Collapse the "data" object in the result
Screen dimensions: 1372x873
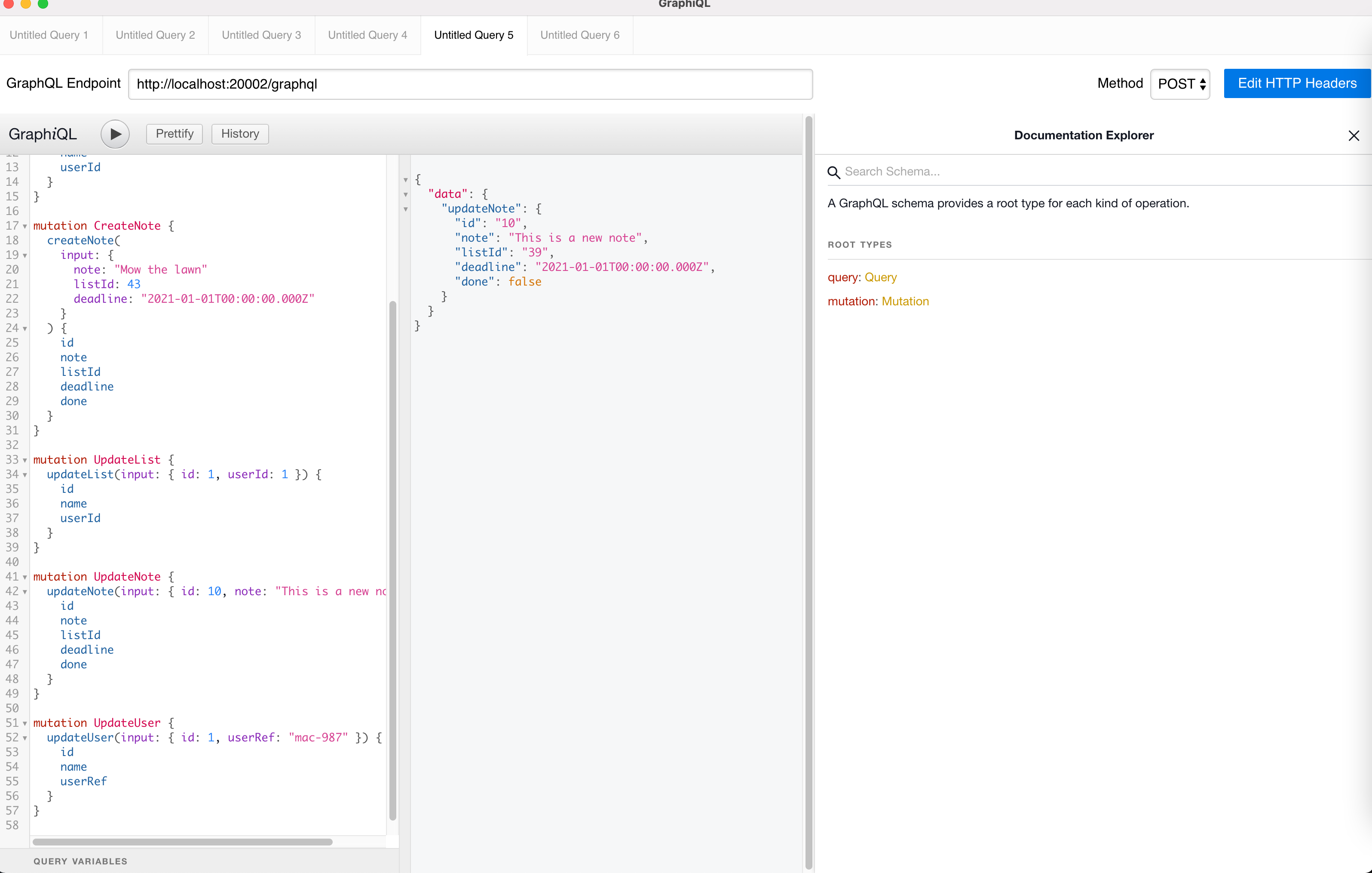click(x=406, y=194)
